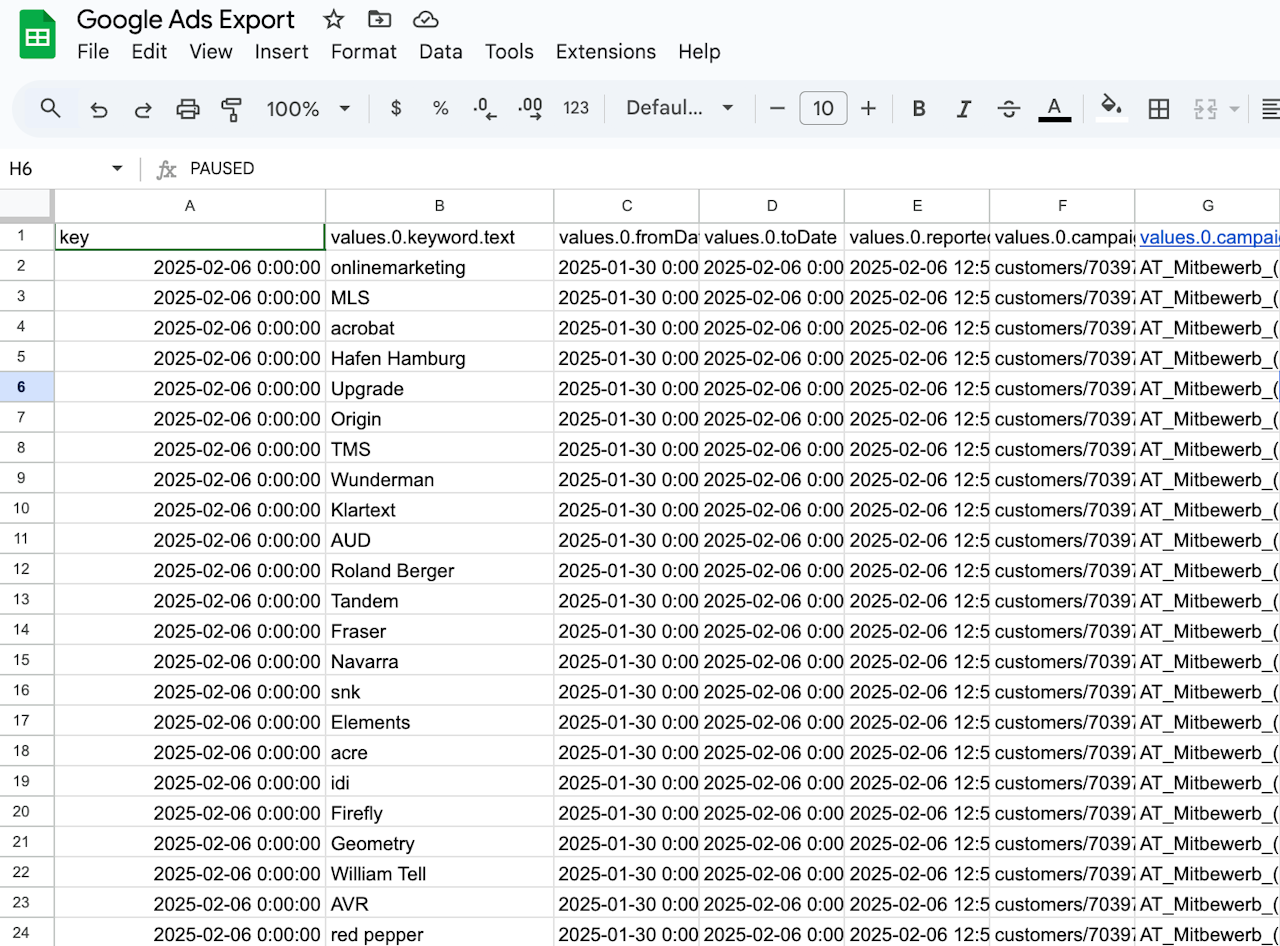Screen dimensions: 1280x946
Task: Open the fill color picker
Action: pyautogui.click(x=1111, y=108)
